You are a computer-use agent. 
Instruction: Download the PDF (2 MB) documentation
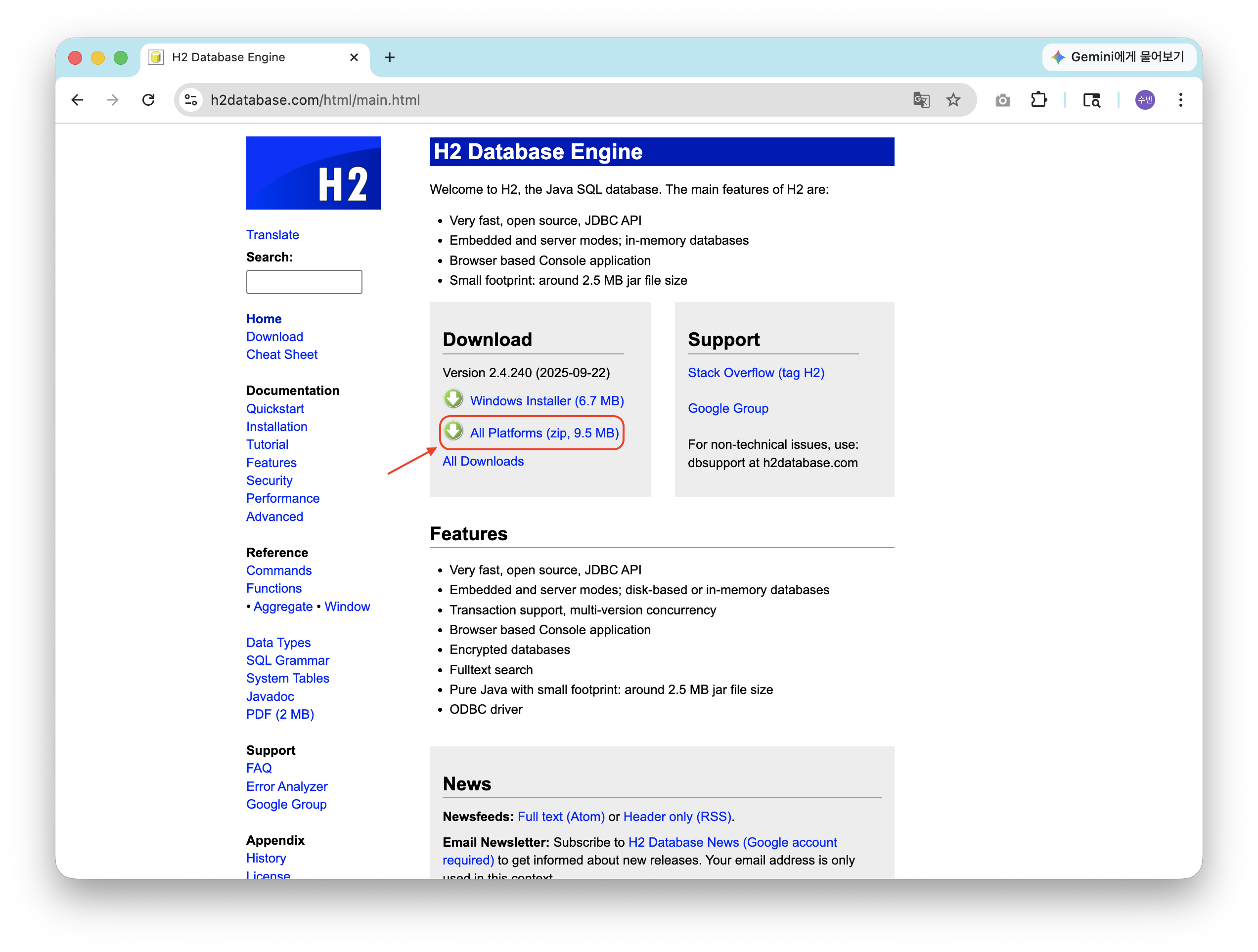point(280,714)
